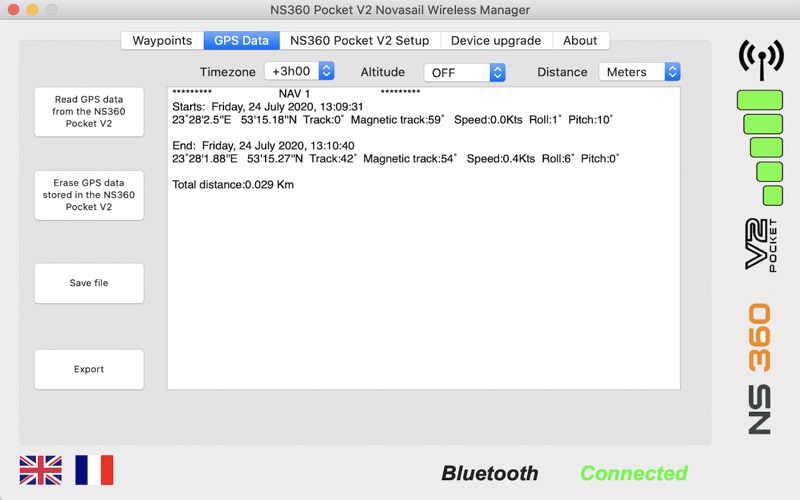This screenshot has height=500, width=800.
Task: Click the Altitude label
Action: [383, 72]
